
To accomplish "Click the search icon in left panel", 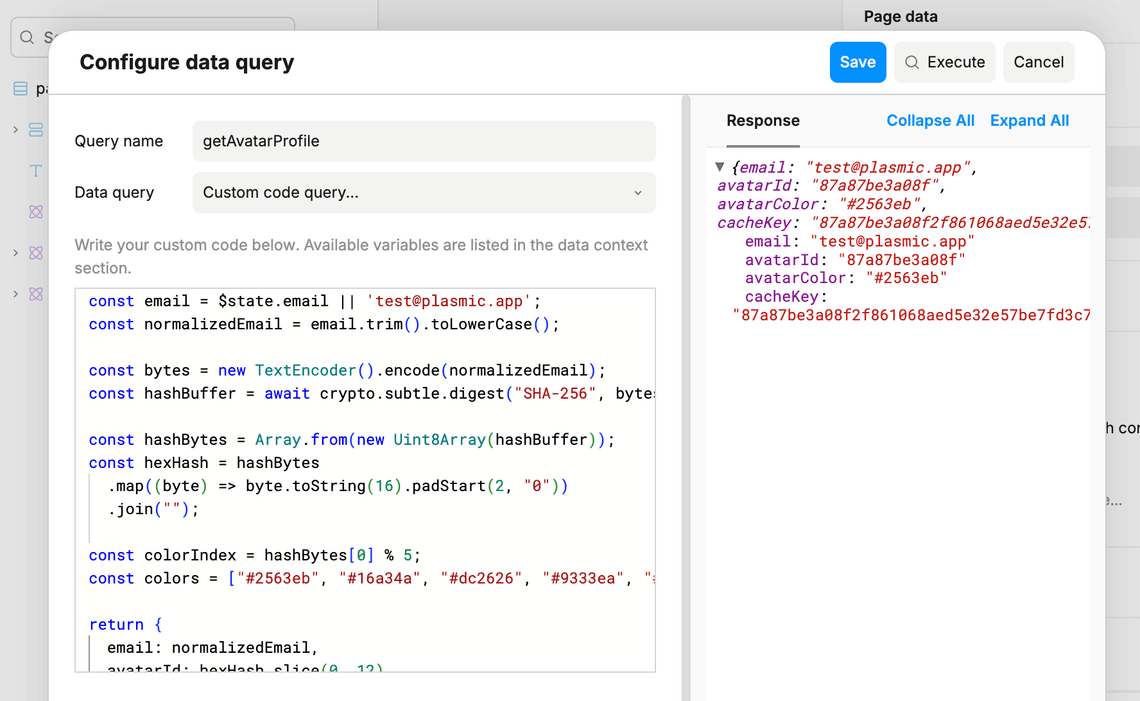I will (x=27, y=37).
